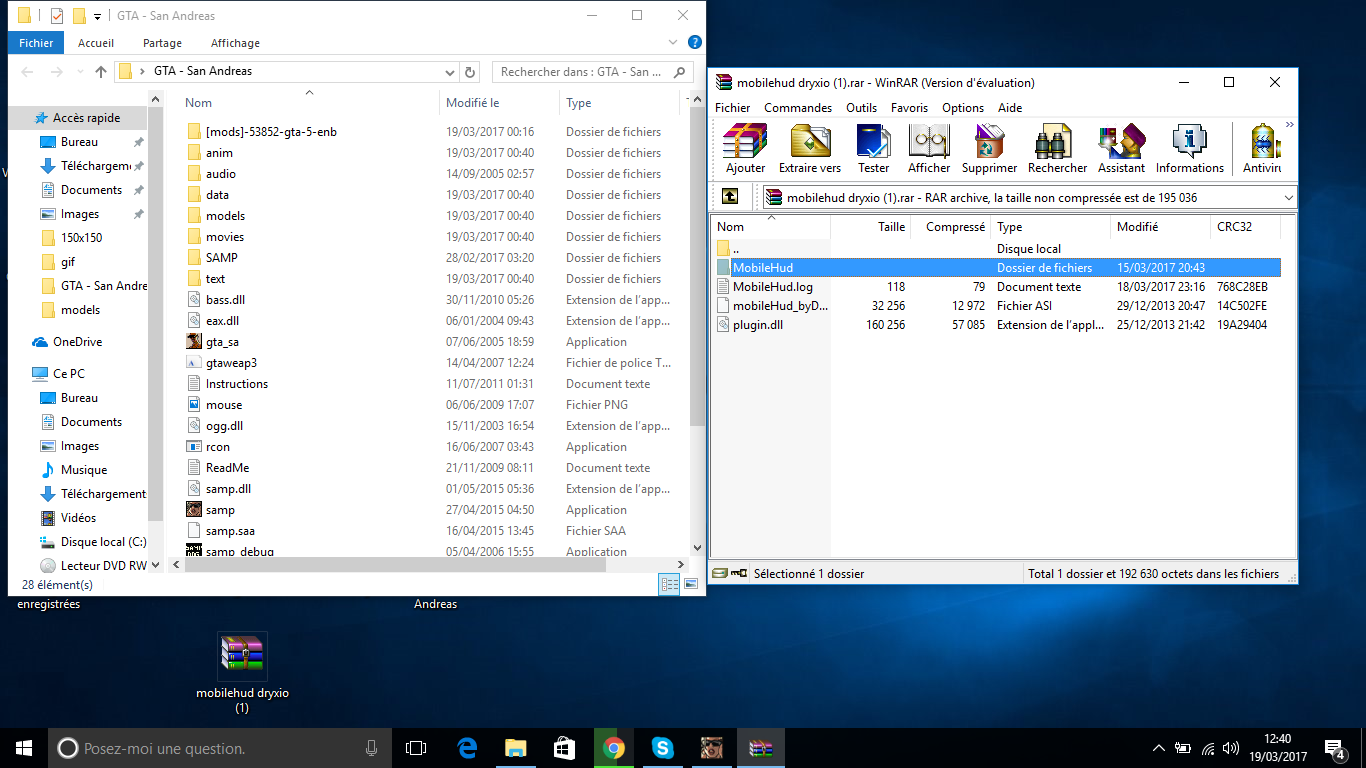Expand hidden WinRAR toolbar buttons chevron
This screenshot has width=1366, height=768.
[x=1289, y=125]
